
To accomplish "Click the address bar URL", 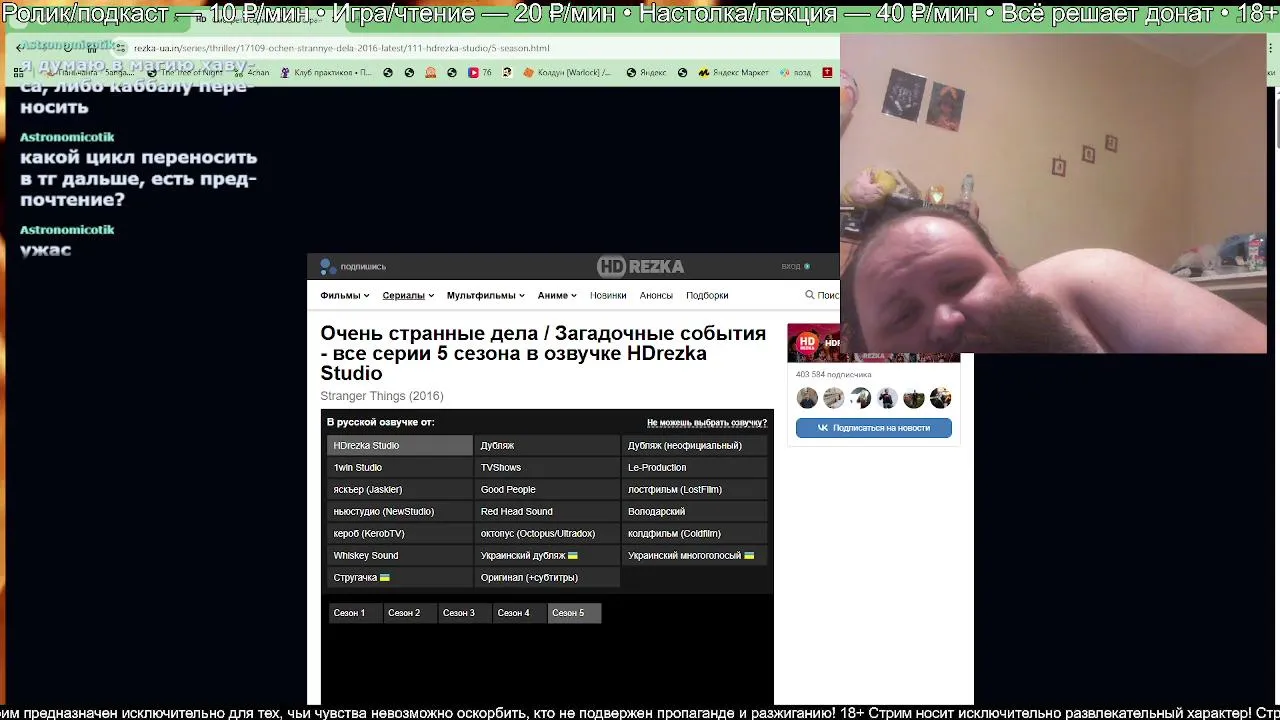I will (341, 48).
